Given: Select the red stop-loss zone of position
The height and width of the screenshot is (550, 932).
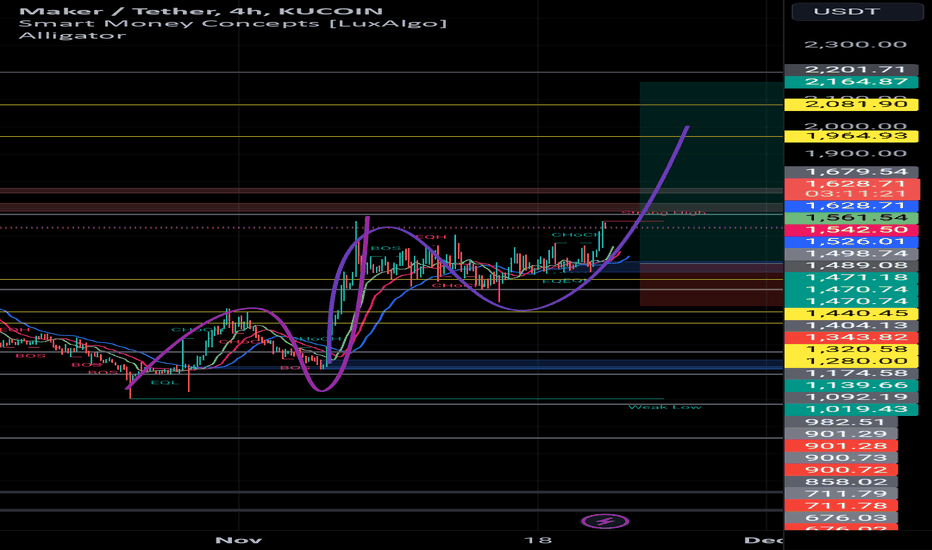Looking at the screenshot, I should pyautogui.click(x=711, y=285).
